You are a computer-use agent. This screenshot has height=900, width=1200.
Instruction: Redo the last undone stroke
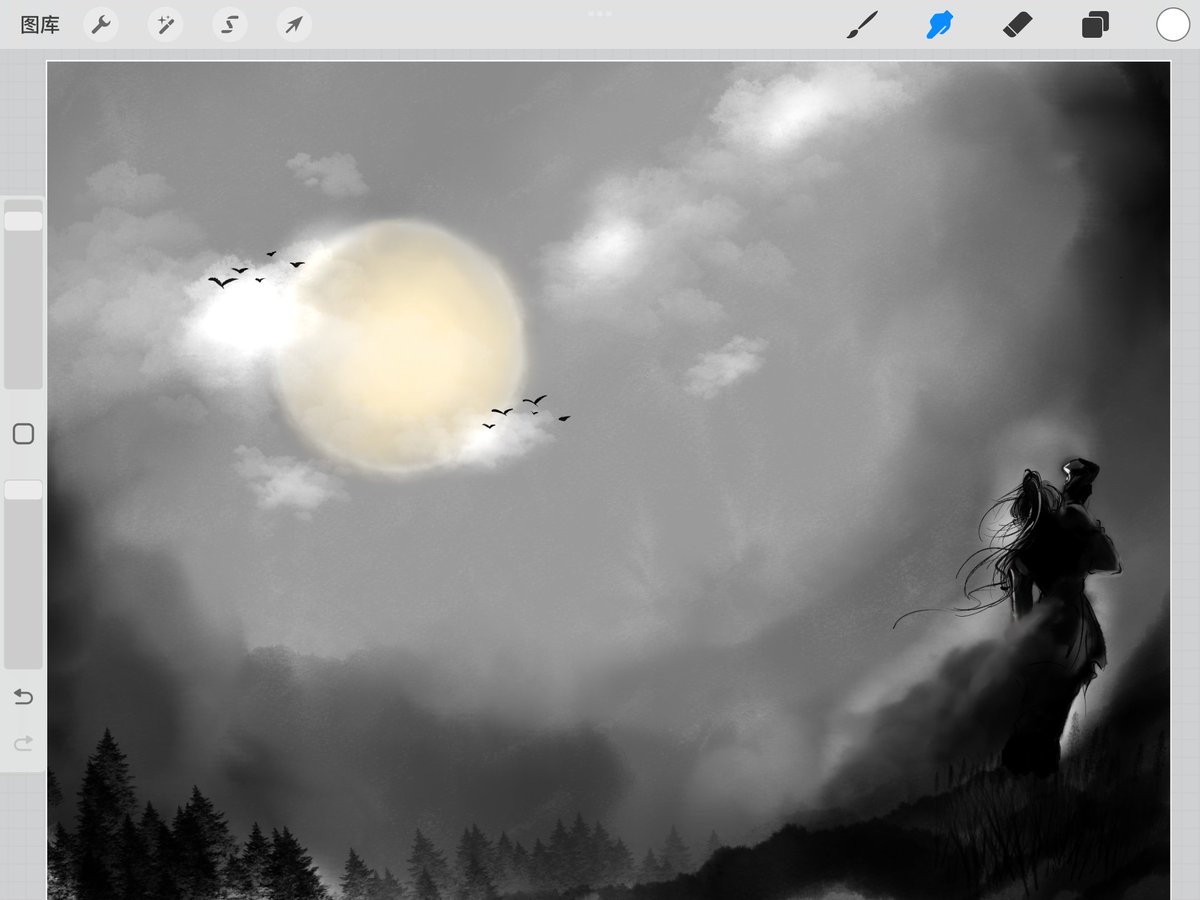click(23, 743)
